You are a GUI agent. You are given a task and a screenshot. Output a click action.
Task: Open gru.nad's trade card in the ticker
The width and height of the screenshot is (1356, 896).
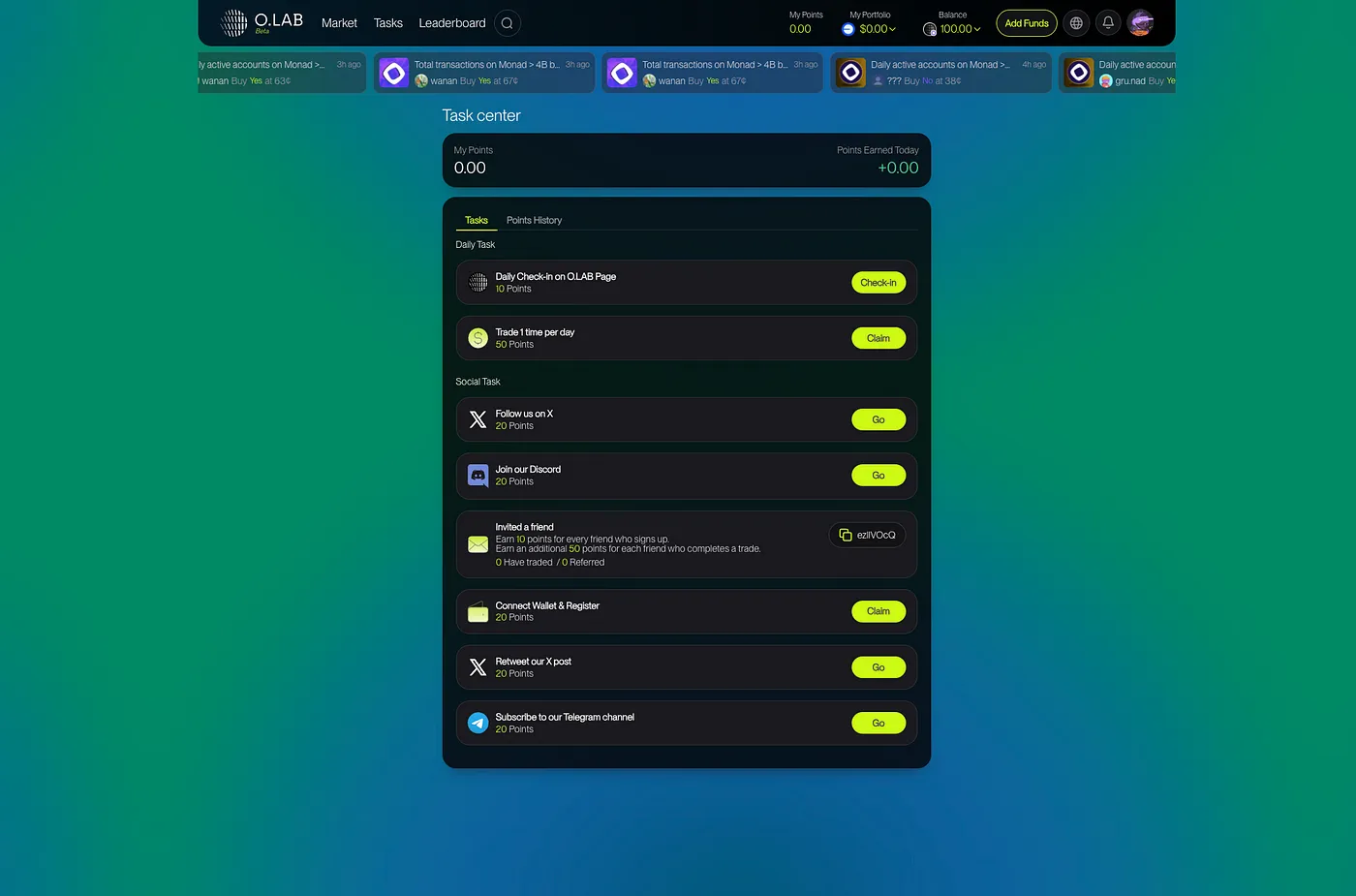coord(1119,73)
